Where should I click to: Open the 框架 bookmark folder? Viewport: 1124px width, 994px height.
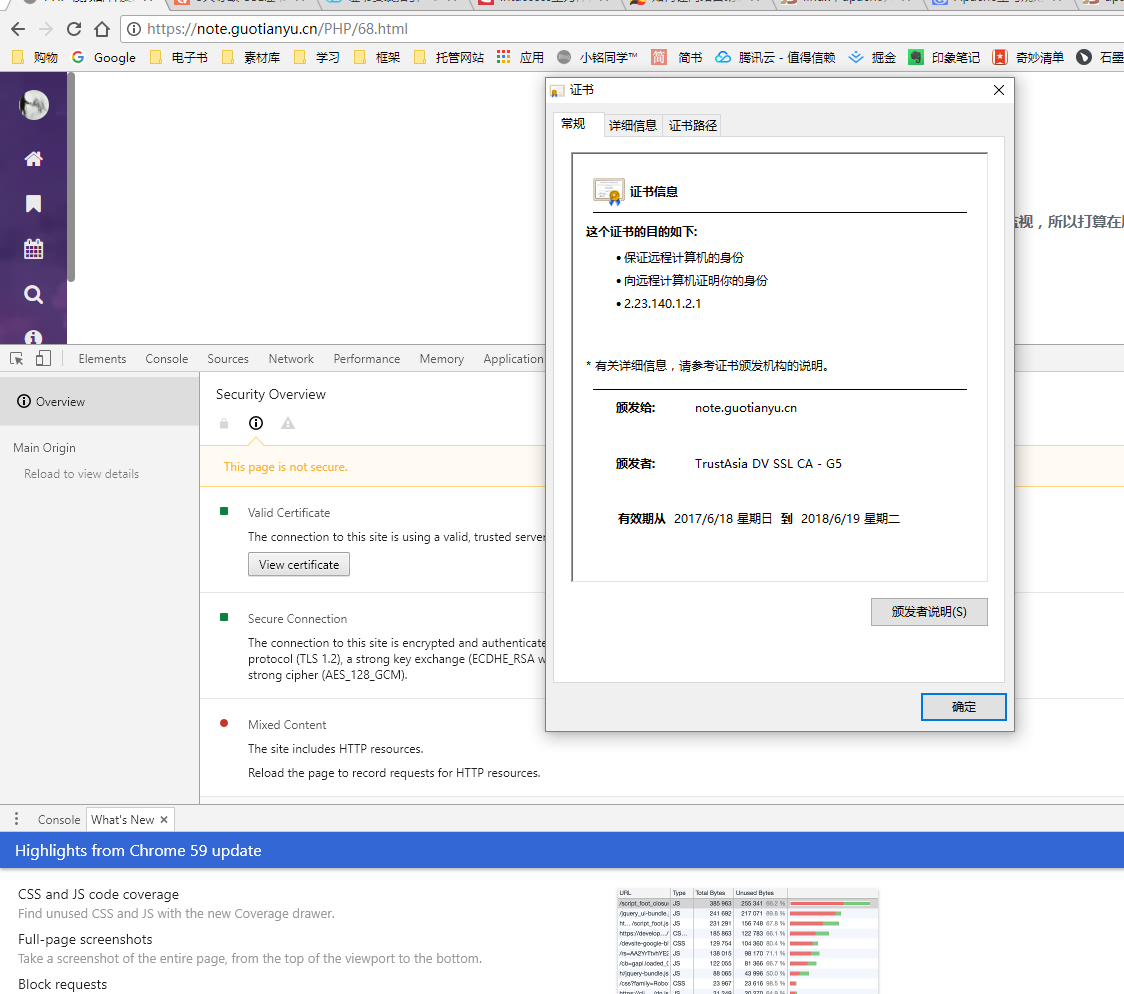[x=378, y=57]
